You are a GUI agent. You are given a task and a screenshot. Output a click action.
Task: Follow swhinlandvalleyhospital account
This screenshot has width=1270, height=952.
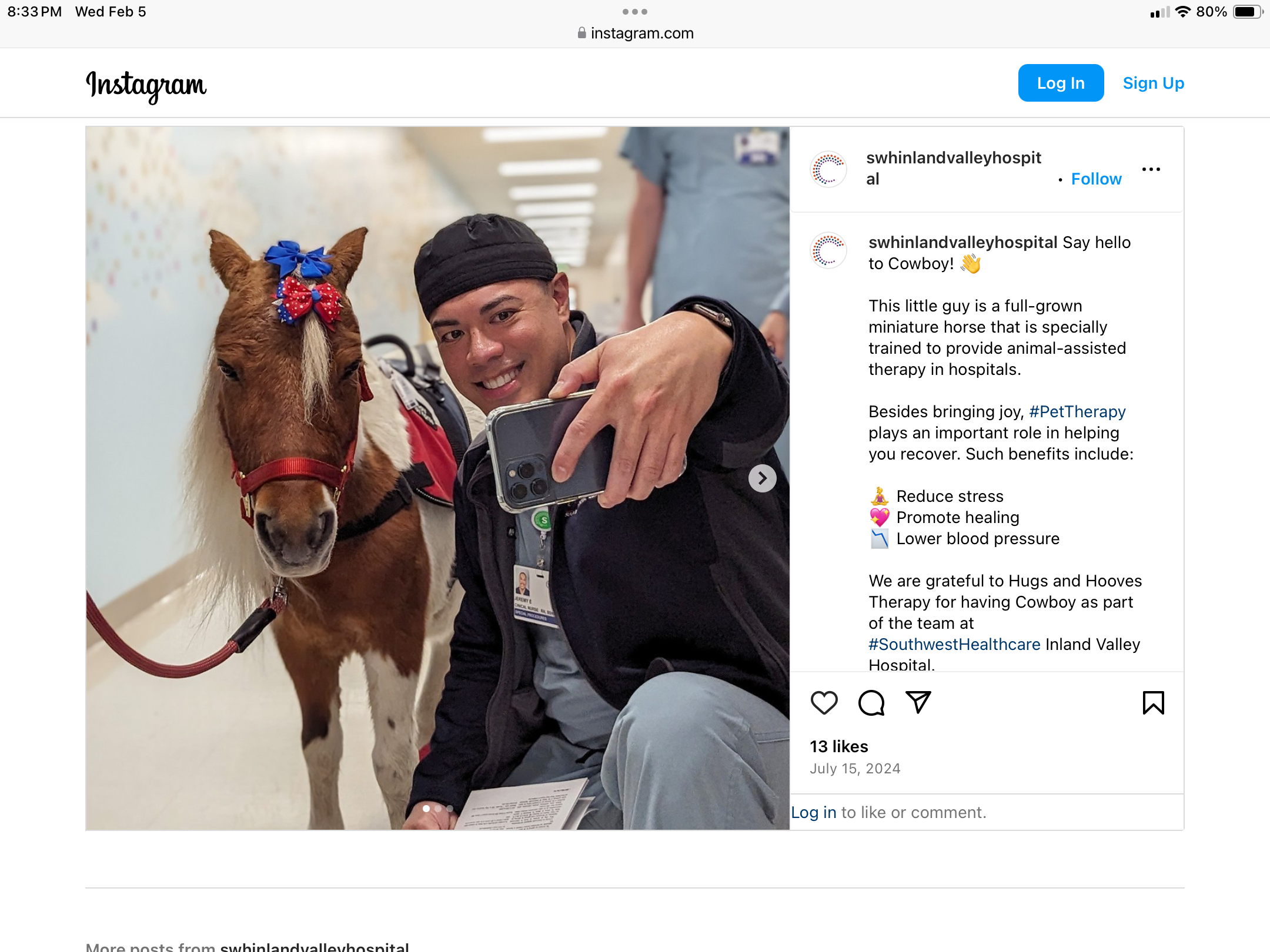point(1096,179)
